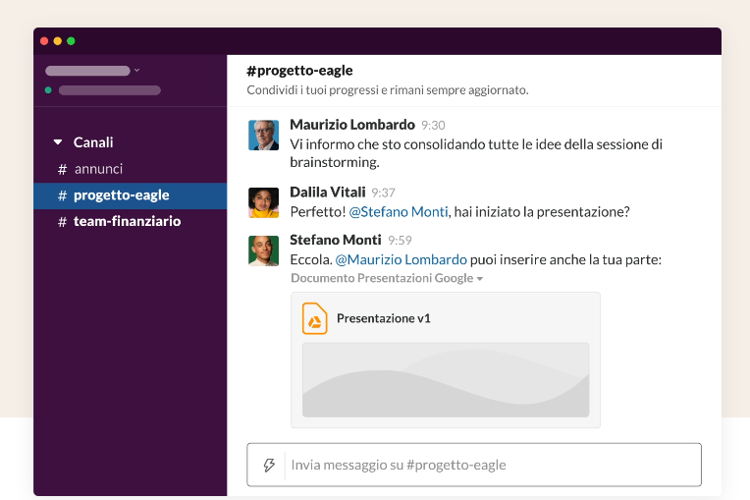Click the green online status dot
This screenshot has width=750, height=500.
[48, 90]
